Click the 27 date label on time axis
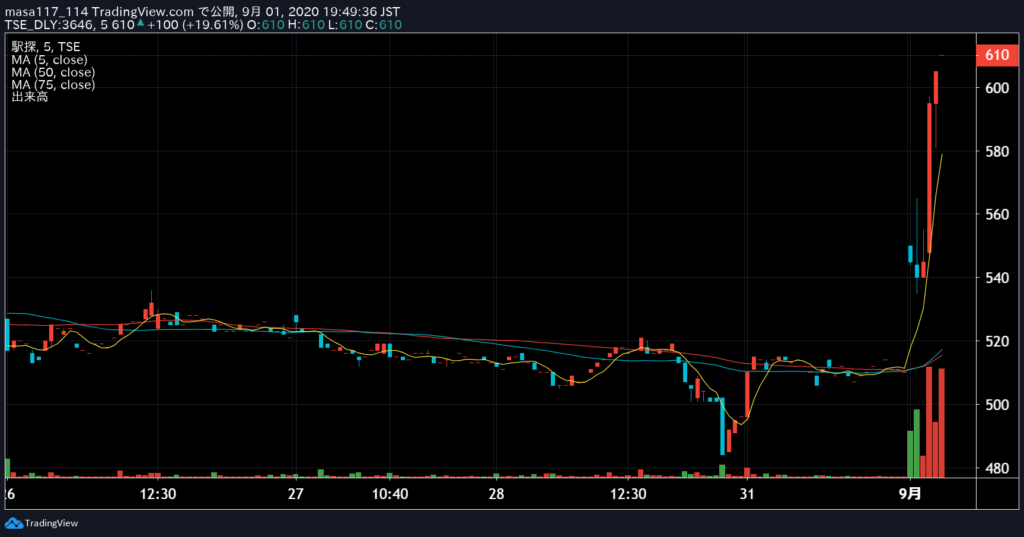 (296, 494)
